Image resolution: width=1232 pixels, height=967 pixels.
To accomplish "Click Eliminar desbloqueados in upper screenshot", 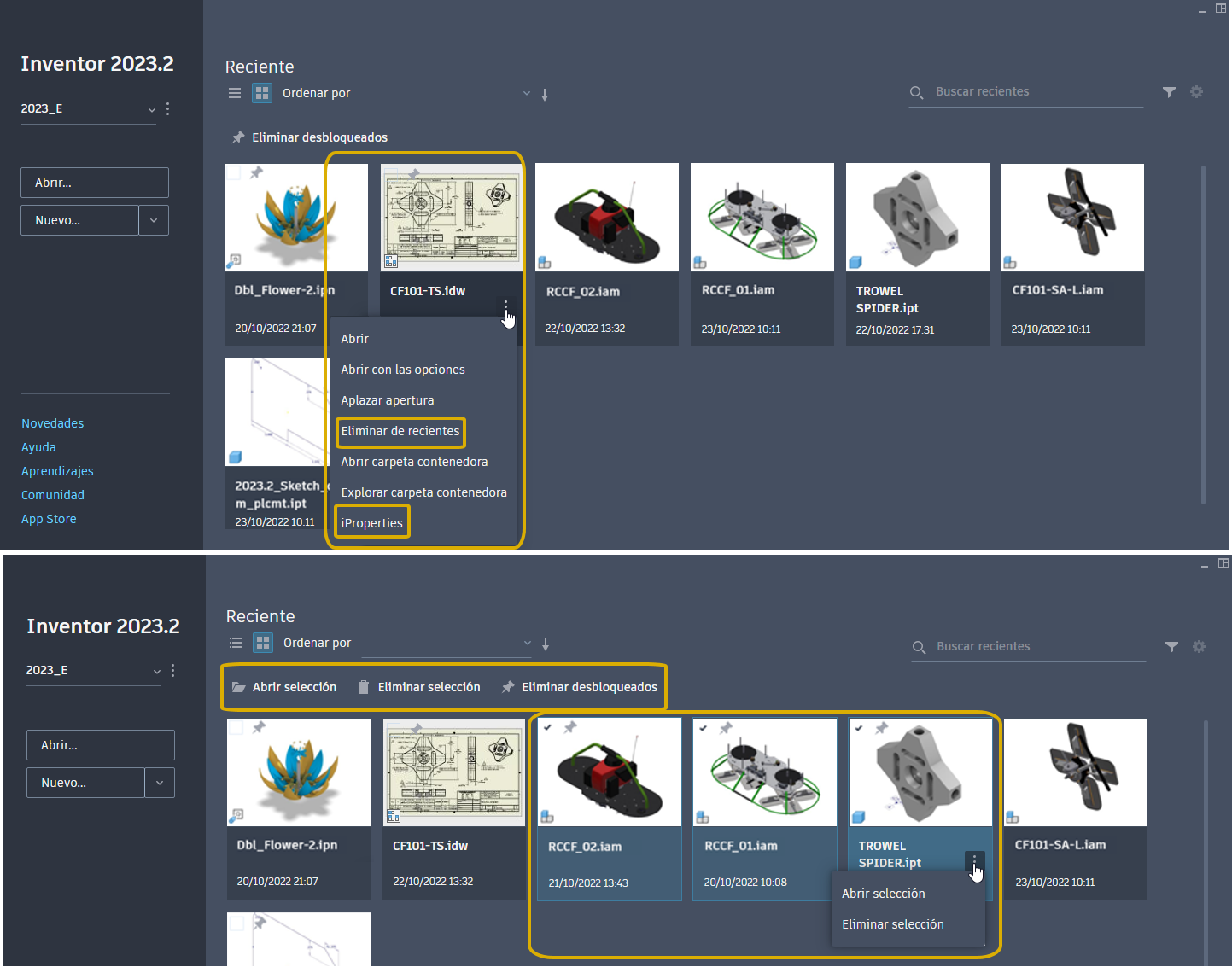I will point(309,137).
